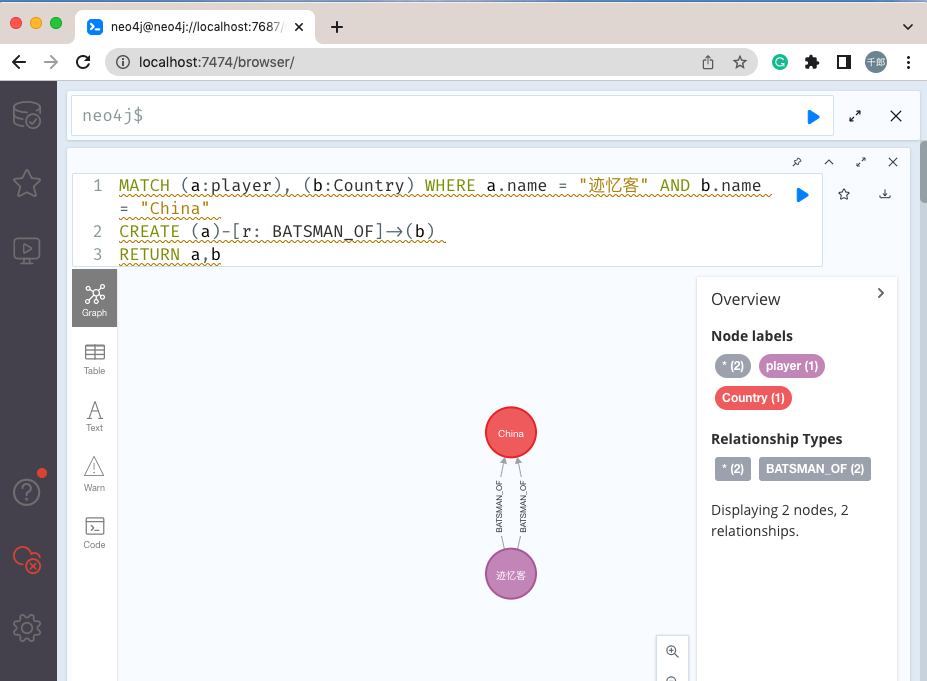The width and height of the screenshot is (927, 681).
Task: Clear the main neo4j$ editor with X
Action: tap(896, 116)
